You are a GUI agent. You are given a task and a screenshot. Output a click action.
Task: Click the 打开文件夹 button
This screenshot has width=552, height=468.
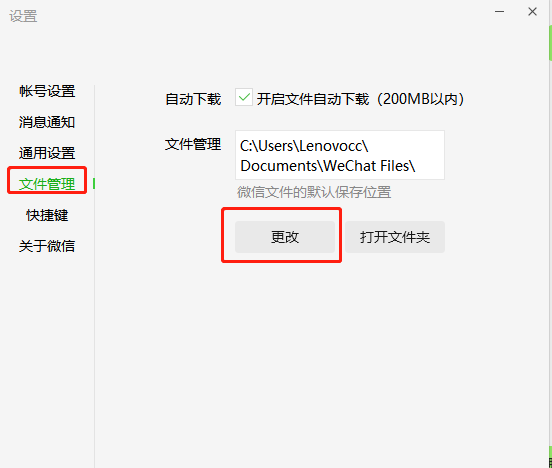395,237
